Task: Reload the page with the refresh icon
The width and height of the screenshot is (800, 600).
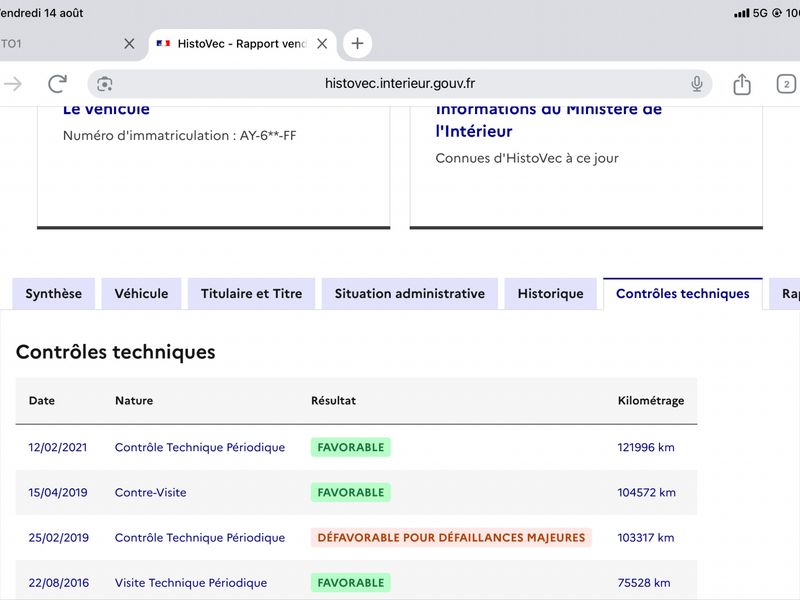Action: click(57, 84)
